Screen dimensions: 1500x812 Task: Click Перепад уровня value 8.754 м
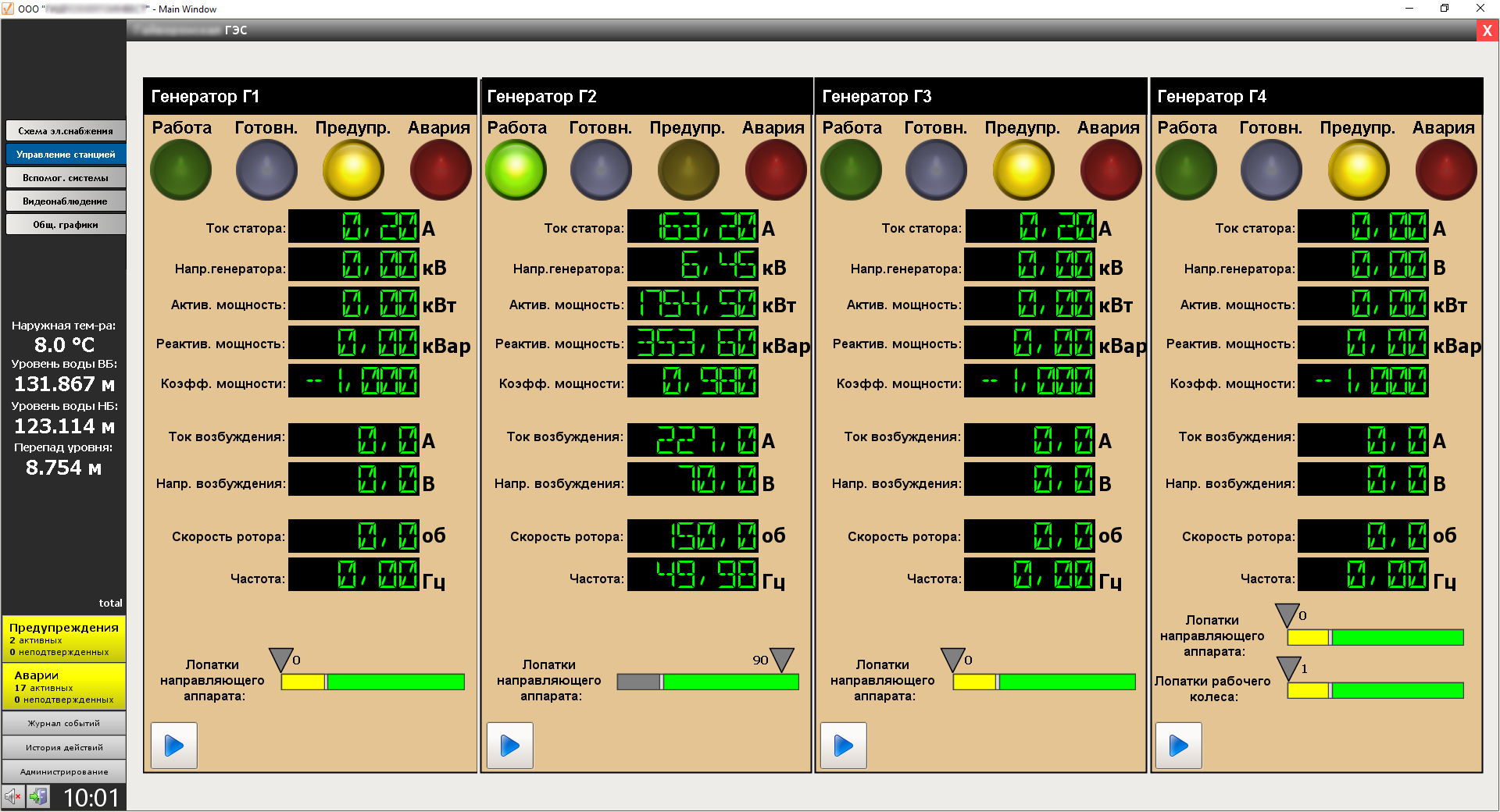coord(64,468)
